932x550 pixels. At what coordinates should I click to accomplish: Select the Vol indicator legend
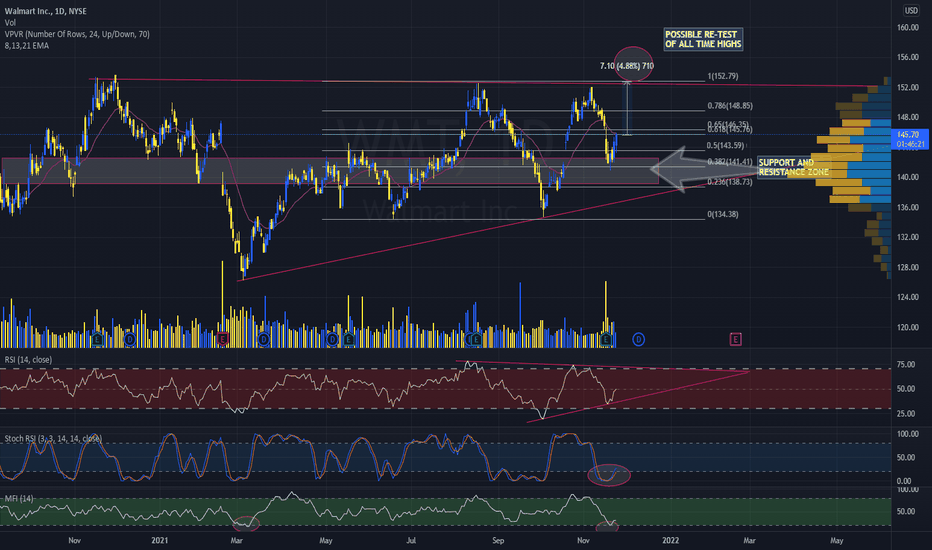[x=10, y=23]
